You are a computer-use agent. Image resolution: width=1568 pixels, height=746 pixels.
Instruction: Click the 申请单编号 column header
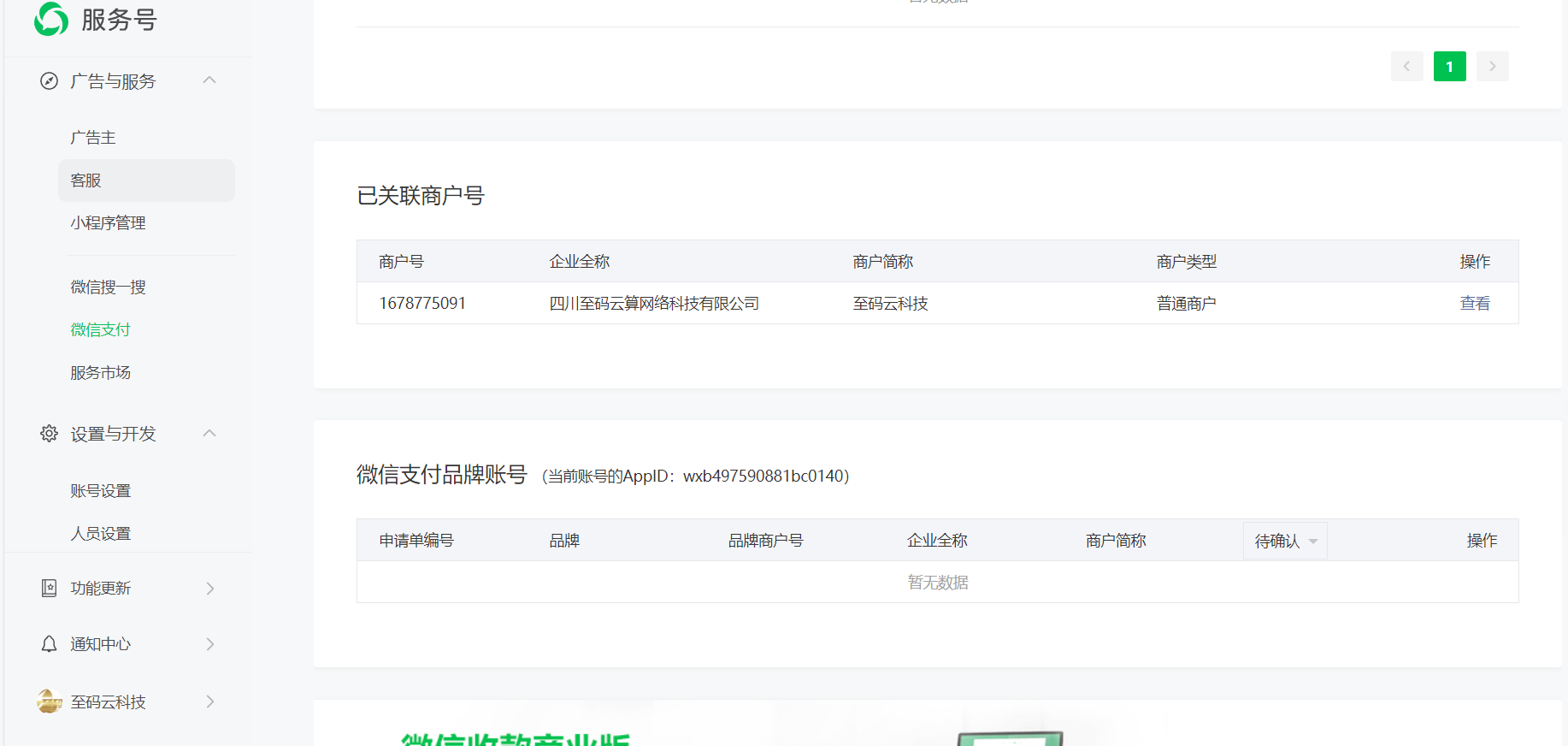[416, 541]
